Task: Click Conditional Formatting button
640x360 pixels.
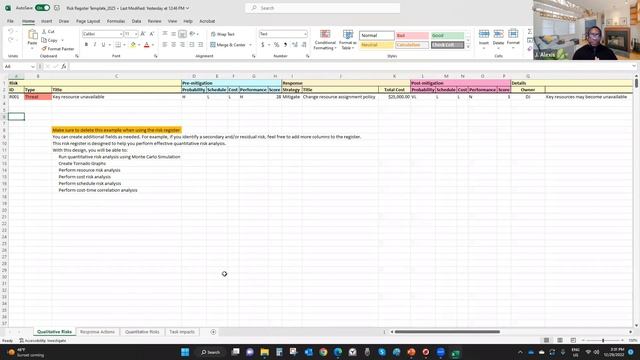Action: coord(325,40)
